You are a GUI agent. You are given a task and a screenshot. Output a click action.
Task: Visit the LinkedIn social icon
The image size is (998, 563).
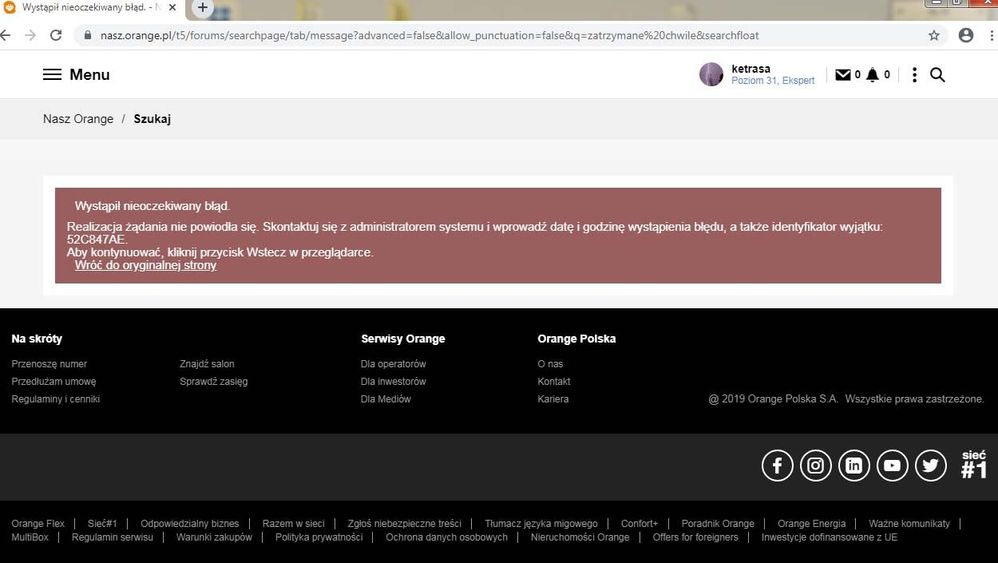pyautogui.click(x=854, y=465)
